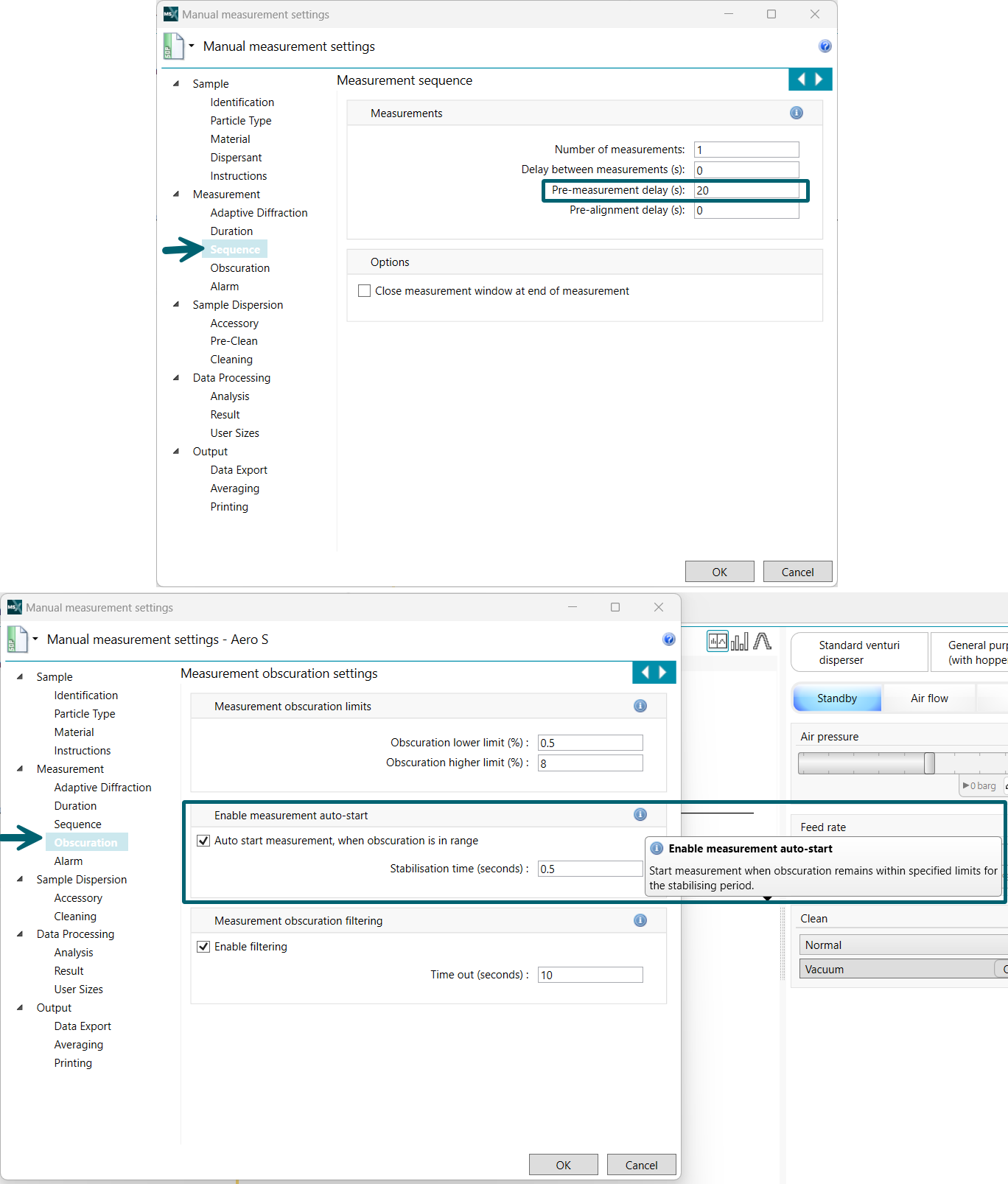This screenshot has height=1184, width=1008.
Task: Click info icon for Measurement obscuration limits
Action: (x=640, y=706)
